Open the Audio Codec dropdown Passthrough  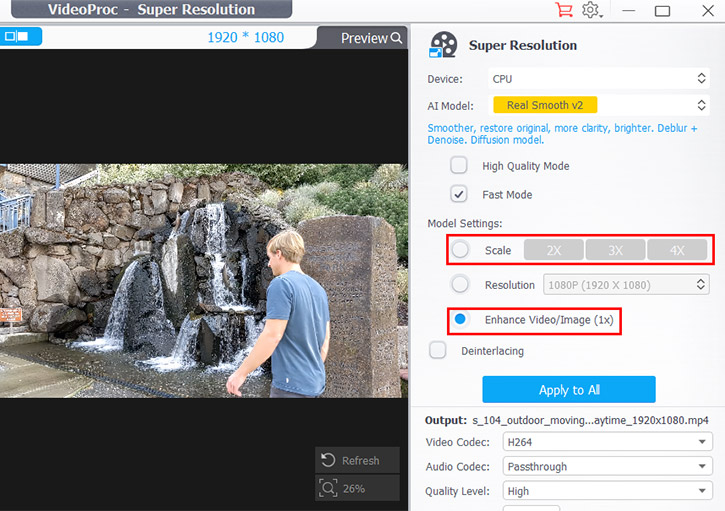[607, 466]
